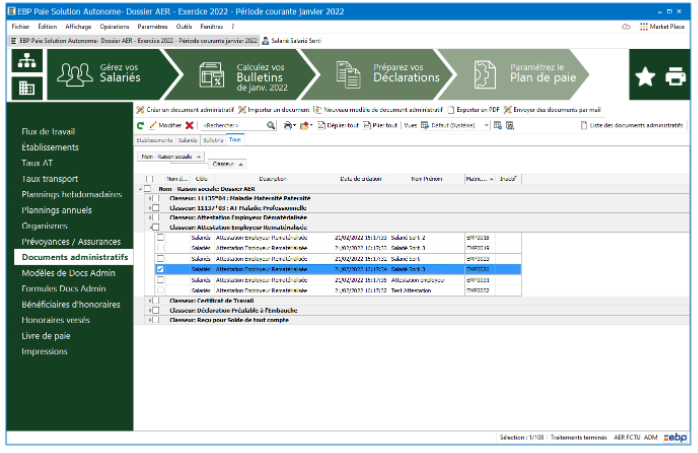Image resolution: width=698 pixels, height=453 pixels.
Task: Click Envoyer des documents par mail
Action: [x=552, y=109]
